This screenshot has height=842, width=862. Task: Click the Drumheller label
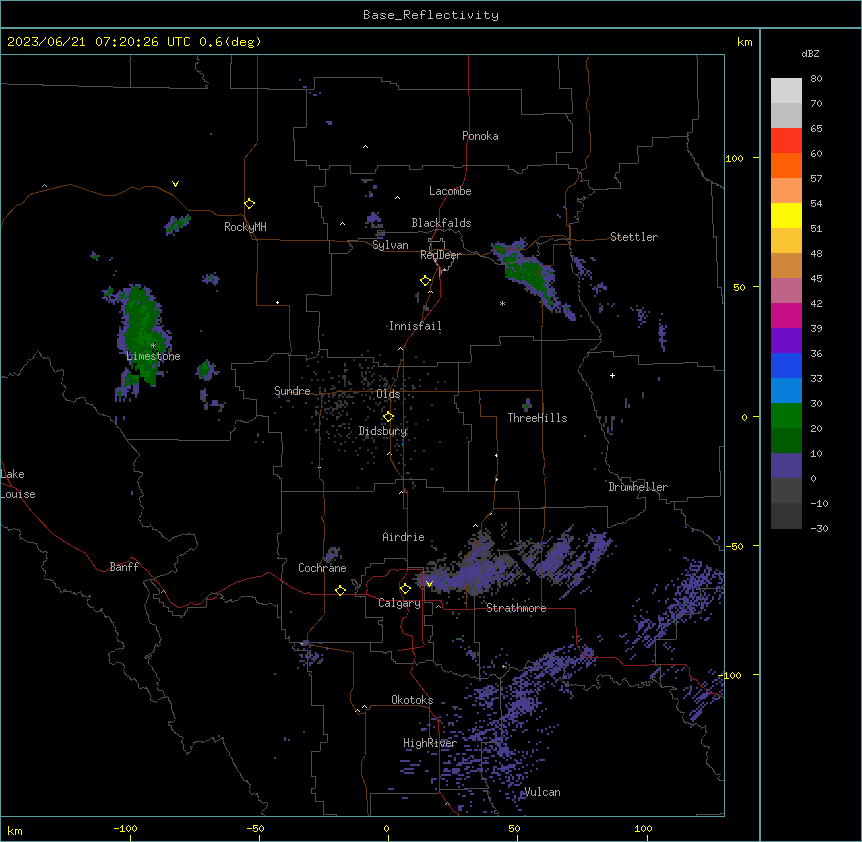638,487
